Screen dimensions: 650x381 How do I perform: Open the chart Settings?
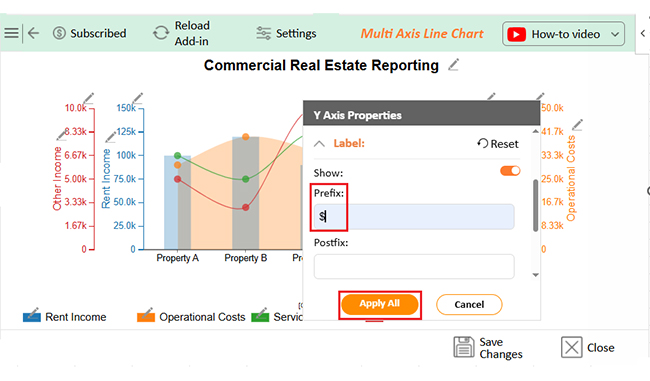286,33
